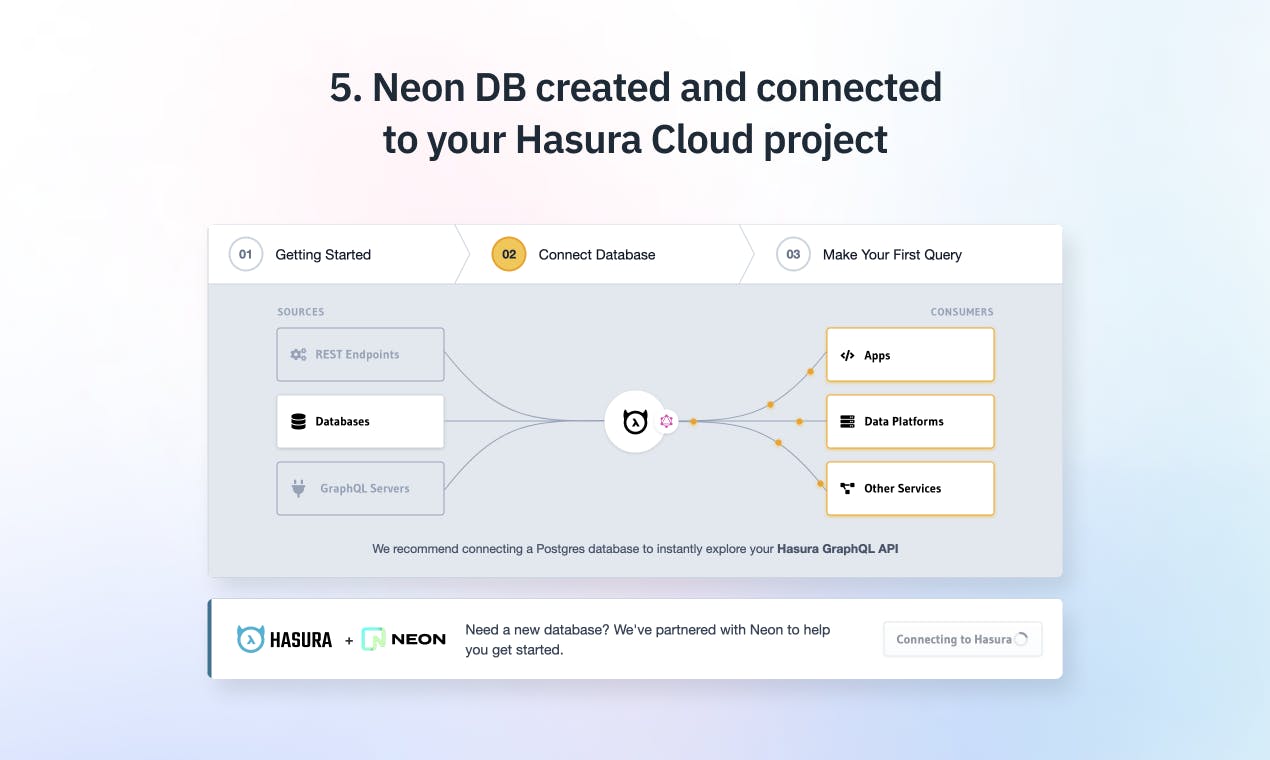Choose the Data Platforms consumer card
This screenshot has height=760, width=1270.
[x=910, y=421]
